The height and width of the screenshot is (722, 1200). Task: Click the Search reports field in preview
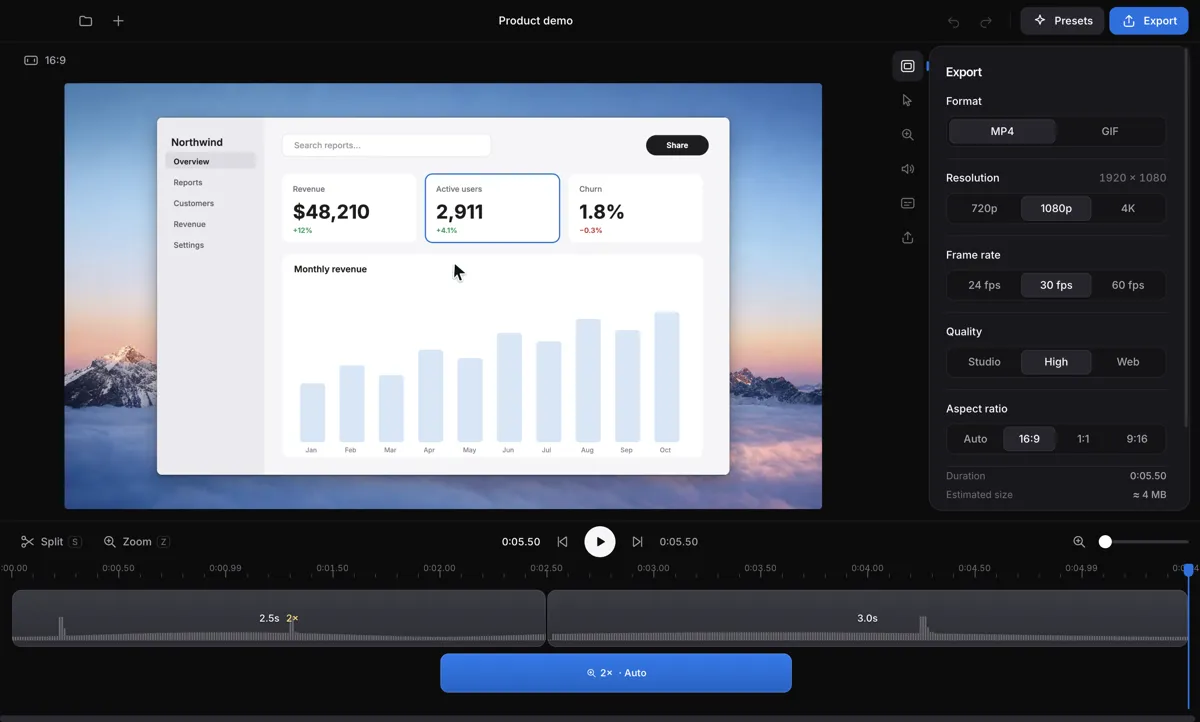[x=386, y=145]
